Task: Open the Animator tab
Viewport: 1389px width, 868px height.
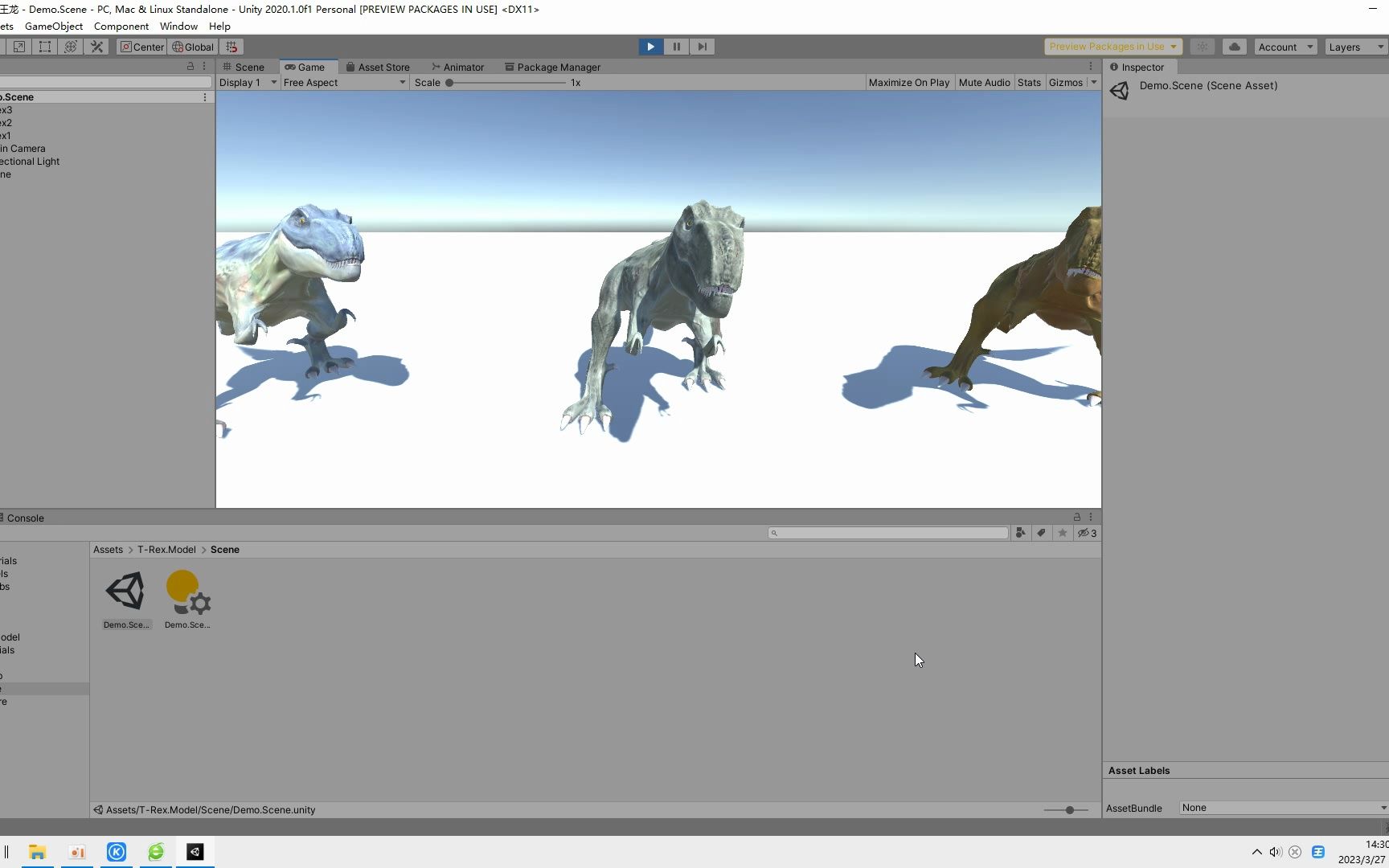Action: 458,67
